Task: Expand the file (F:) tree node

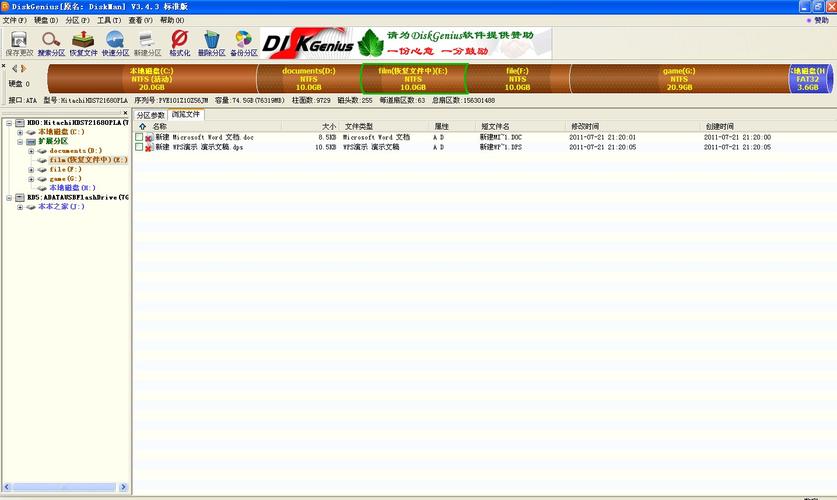Action: pos(31,170)
